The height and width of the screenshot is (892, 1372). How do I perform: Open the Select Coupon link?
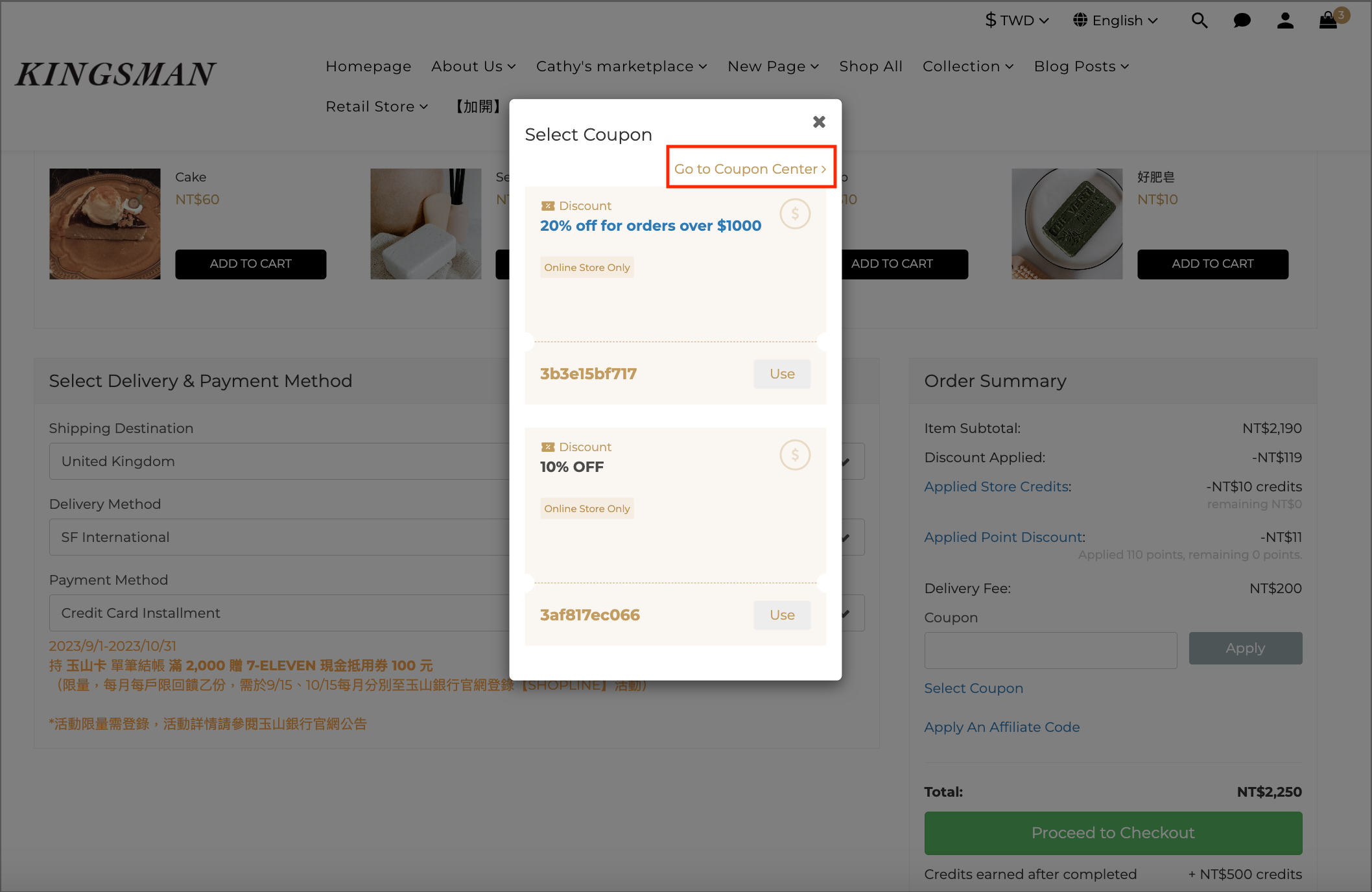point(973,688)
